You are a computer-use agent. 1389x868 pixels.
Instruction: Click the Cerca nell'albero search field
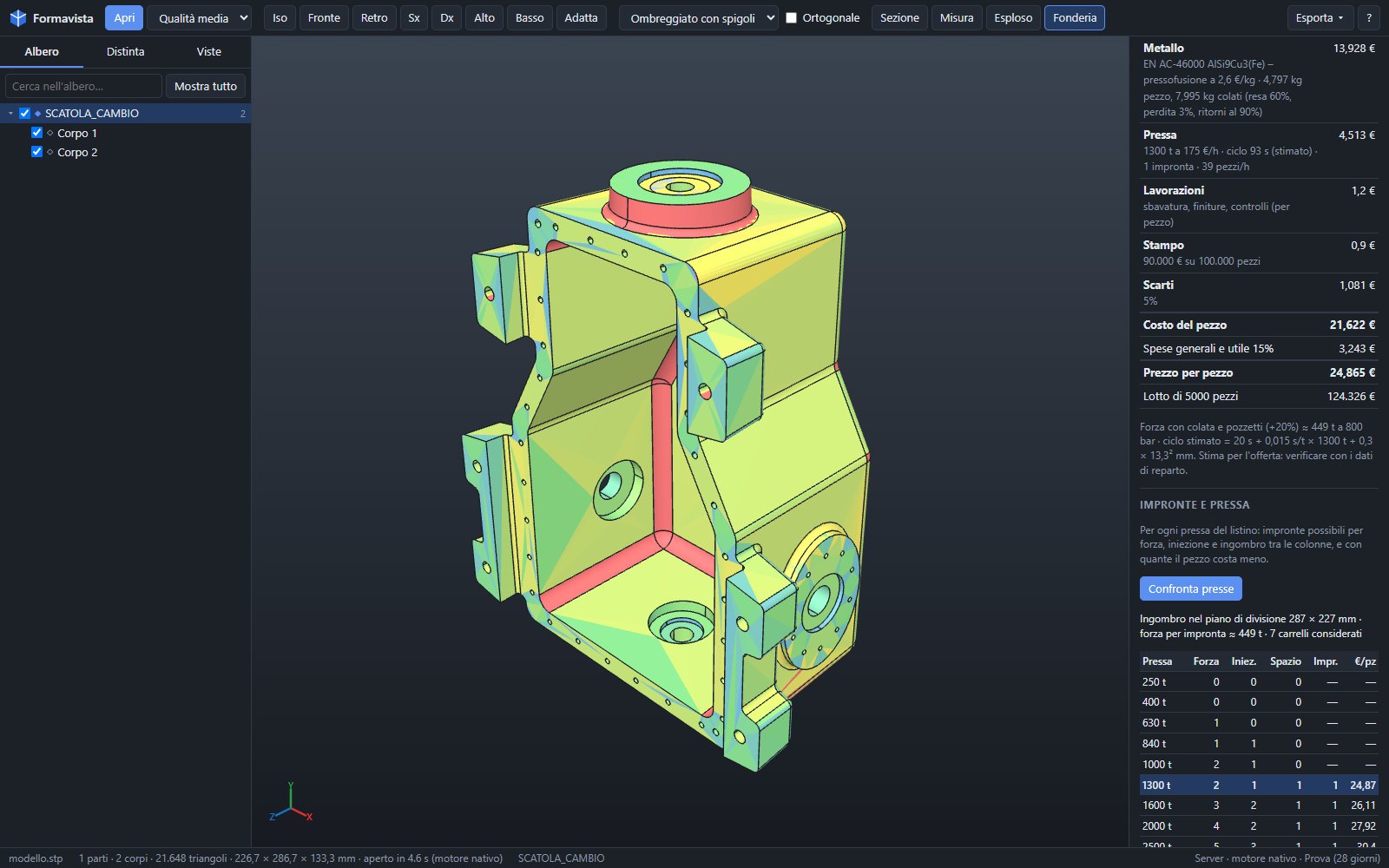[x=83, y=86]
